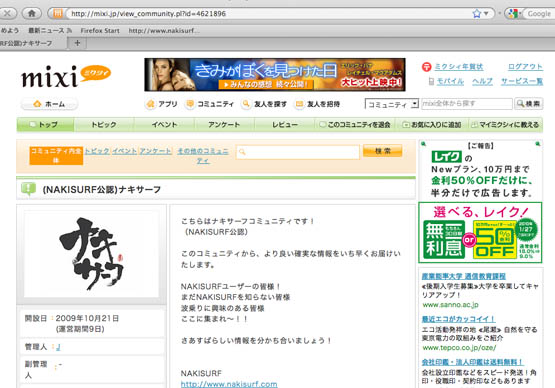Open the アプリ apps icon link
The height and width of the screenshot is (388, 555).
click(161, 104)
